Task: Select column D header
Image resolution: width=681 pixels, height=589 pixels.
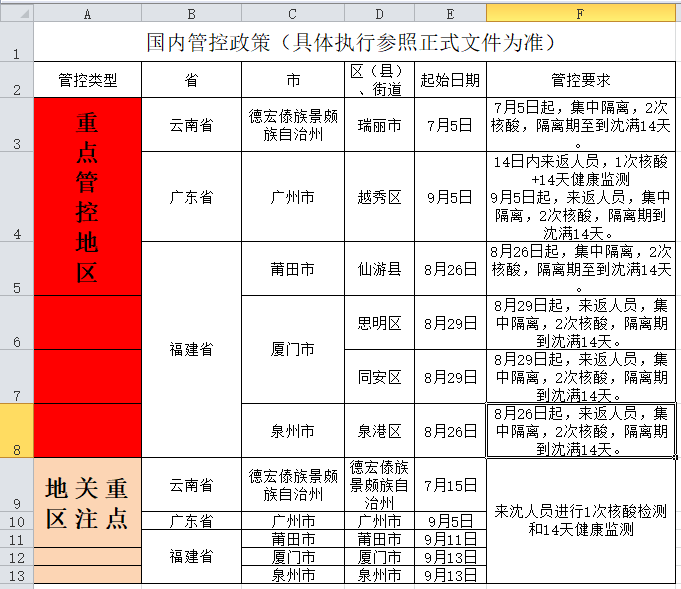Action: tap(379, 13)
